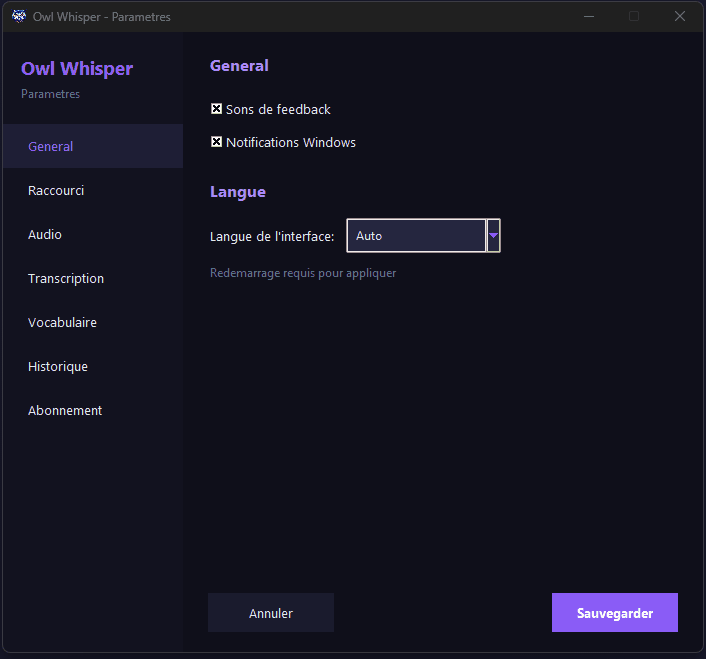The image size is (706, 659).
Task: Show the Historique section
Action: (x=58, y=366)
